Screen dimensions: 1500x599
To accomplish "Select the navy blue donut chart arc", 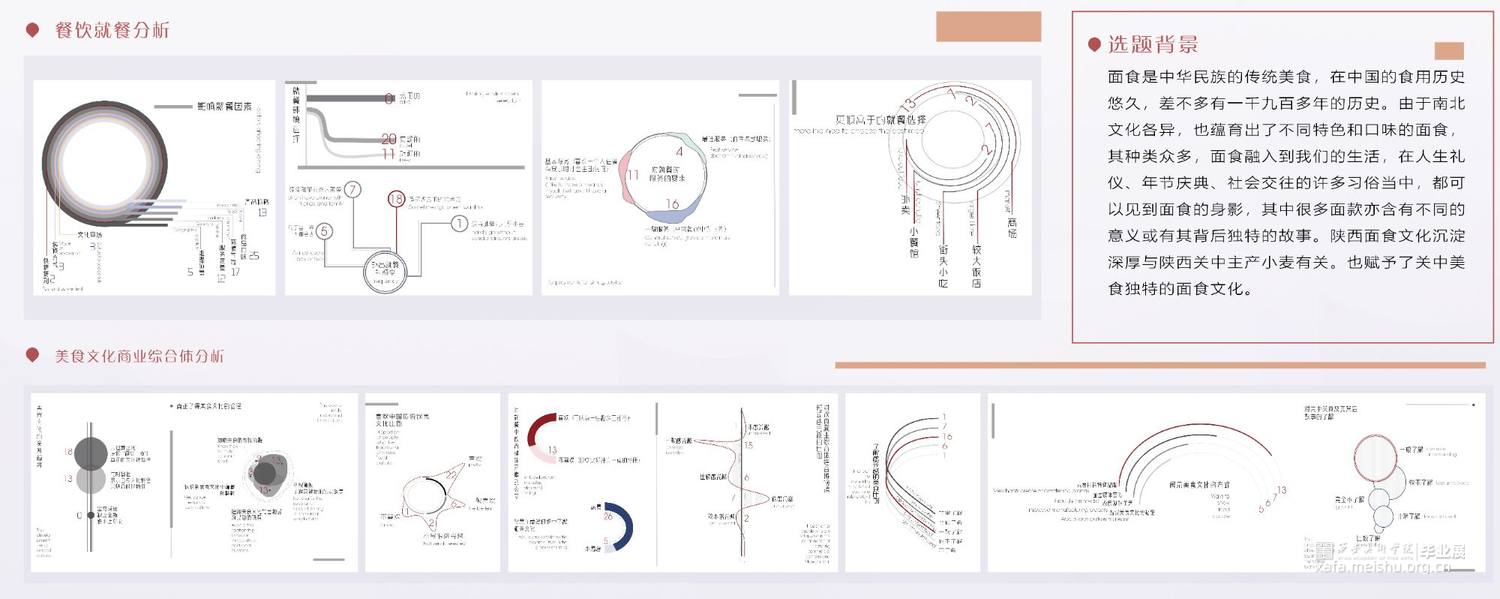I will (622, 526).
